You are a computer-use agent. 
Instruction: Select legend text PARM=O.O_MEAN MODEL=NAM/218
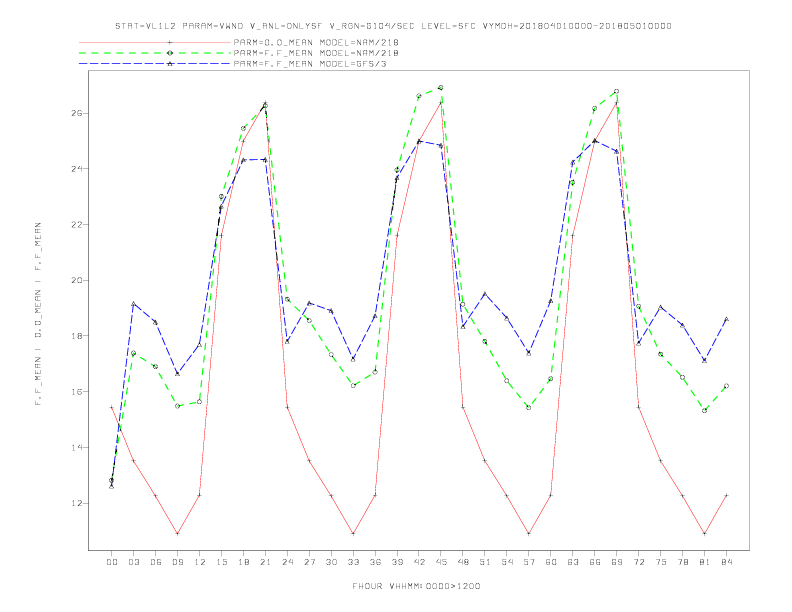[316, 42]
